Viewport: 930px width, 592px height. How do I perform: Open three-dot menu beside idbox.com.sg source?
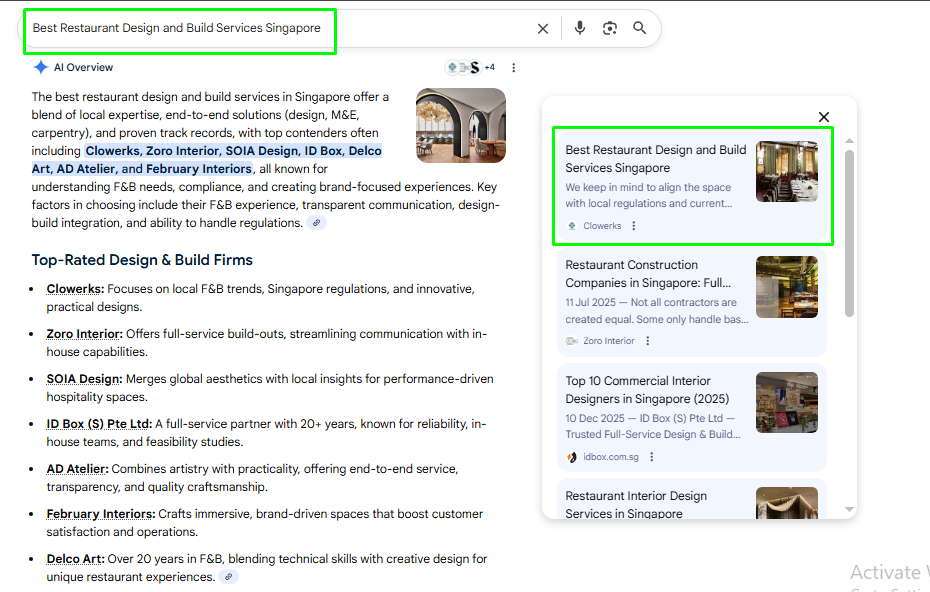click(652, 457)
